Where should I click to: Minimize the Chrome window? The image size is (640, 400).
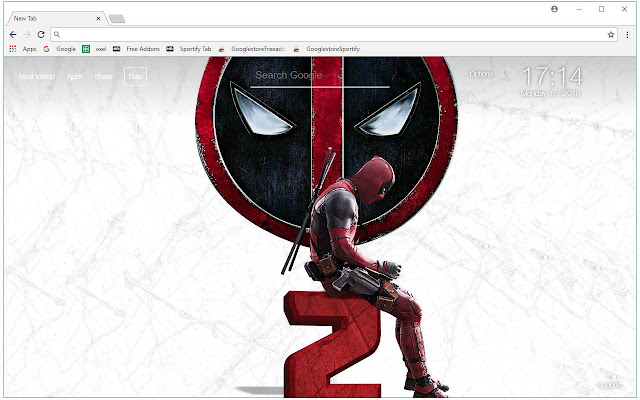click(579, 9)
